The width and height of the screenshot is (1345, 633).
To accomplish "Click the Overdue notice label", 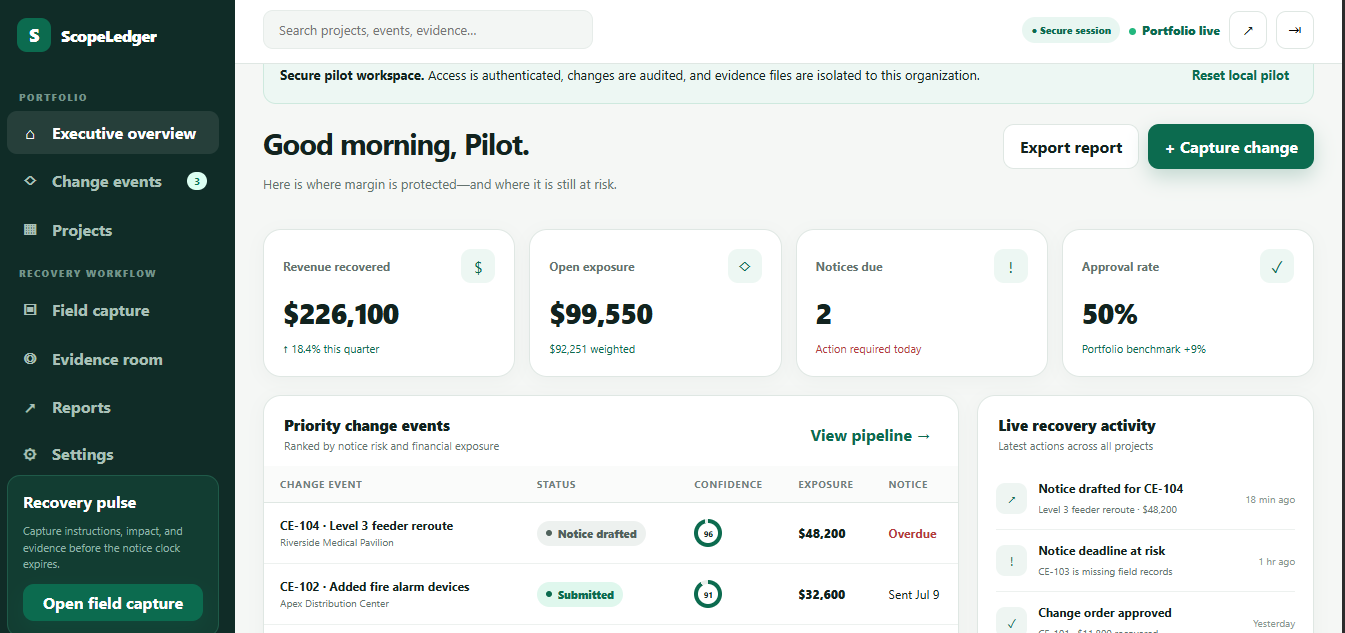I will pyautogui.click(x=912, y=534).
